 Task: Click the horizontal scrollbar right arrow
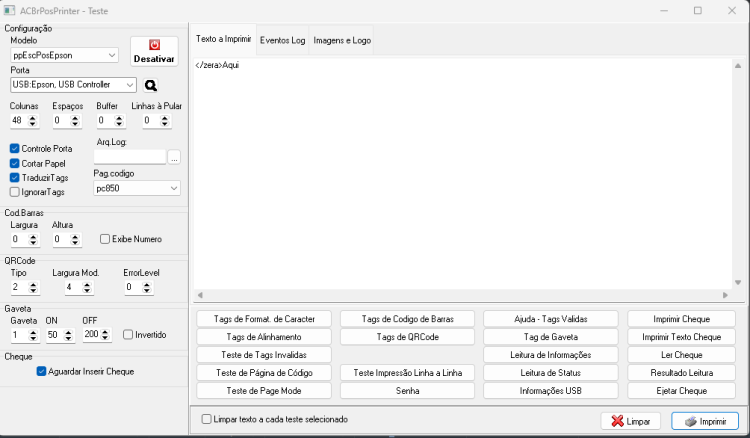click(725, 295)
